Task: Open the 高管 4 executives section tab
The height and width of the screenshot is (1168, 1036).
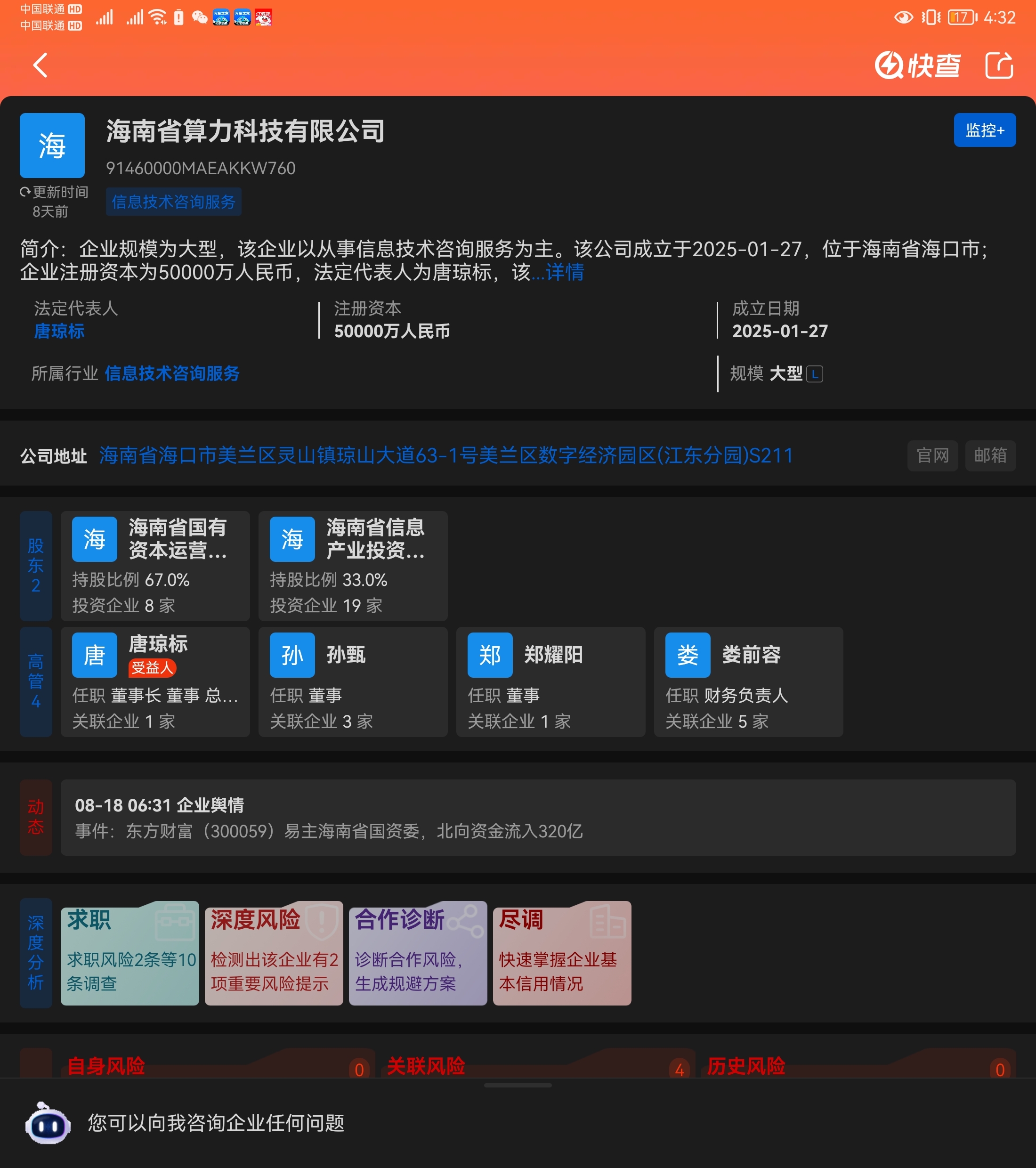Action: coord(36,681)
